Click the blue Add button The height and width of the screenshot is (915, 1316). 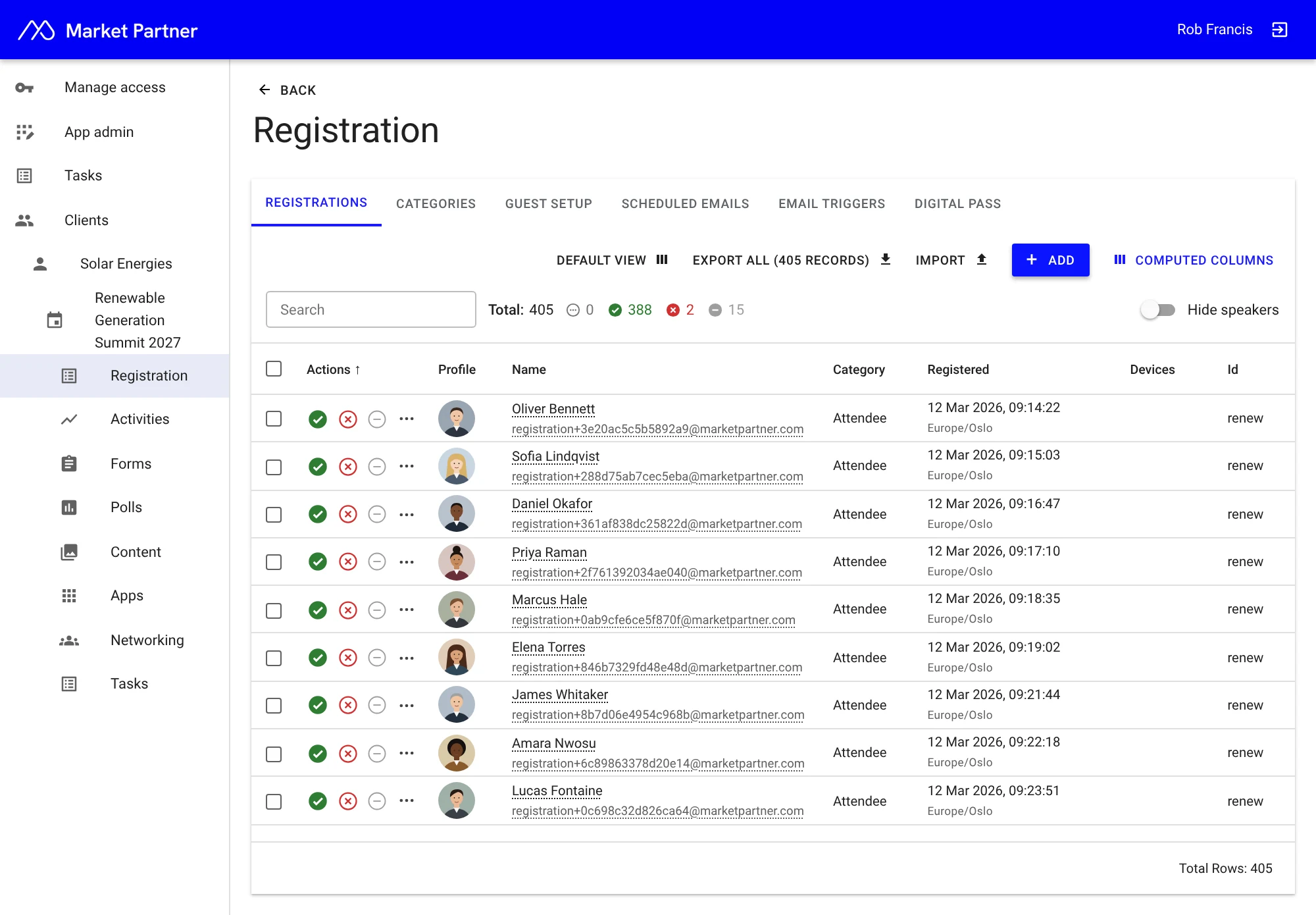(1050, 260)
